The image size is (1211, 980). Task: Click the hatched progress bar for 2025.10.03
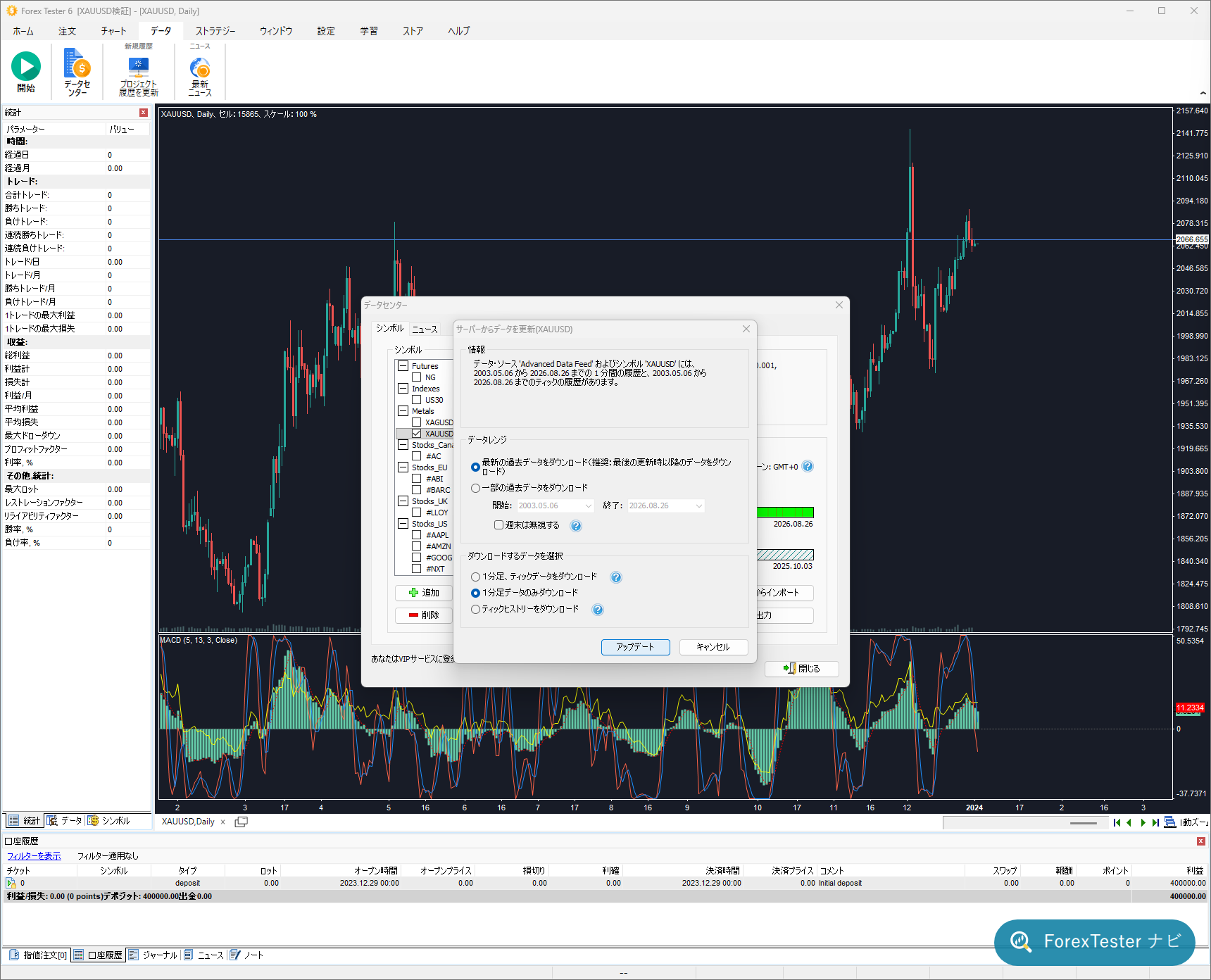785,555
